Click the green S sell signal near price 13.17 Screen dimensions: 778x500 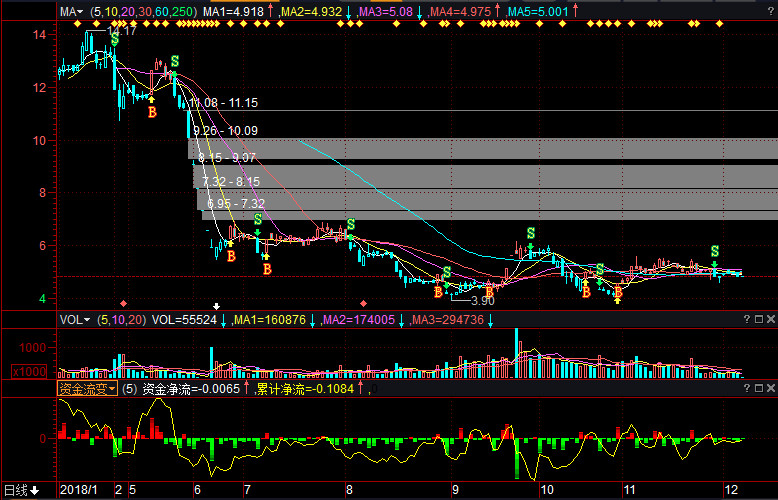pyautogui.click(x=114, y=39)
